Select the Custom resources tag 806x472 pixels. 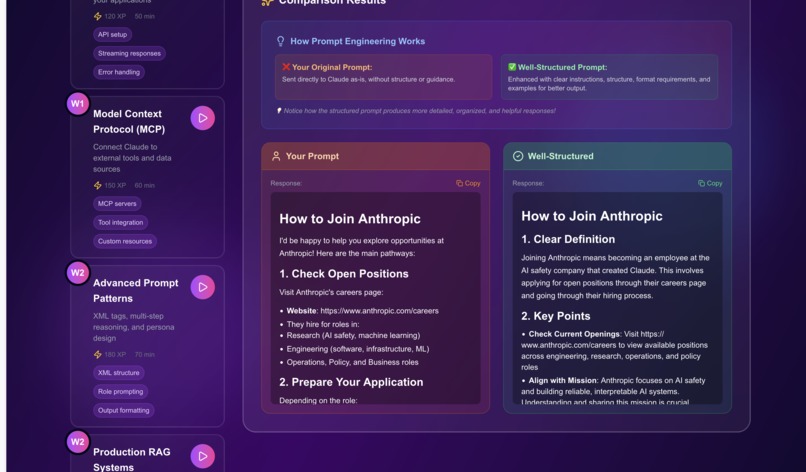(125, 241)
